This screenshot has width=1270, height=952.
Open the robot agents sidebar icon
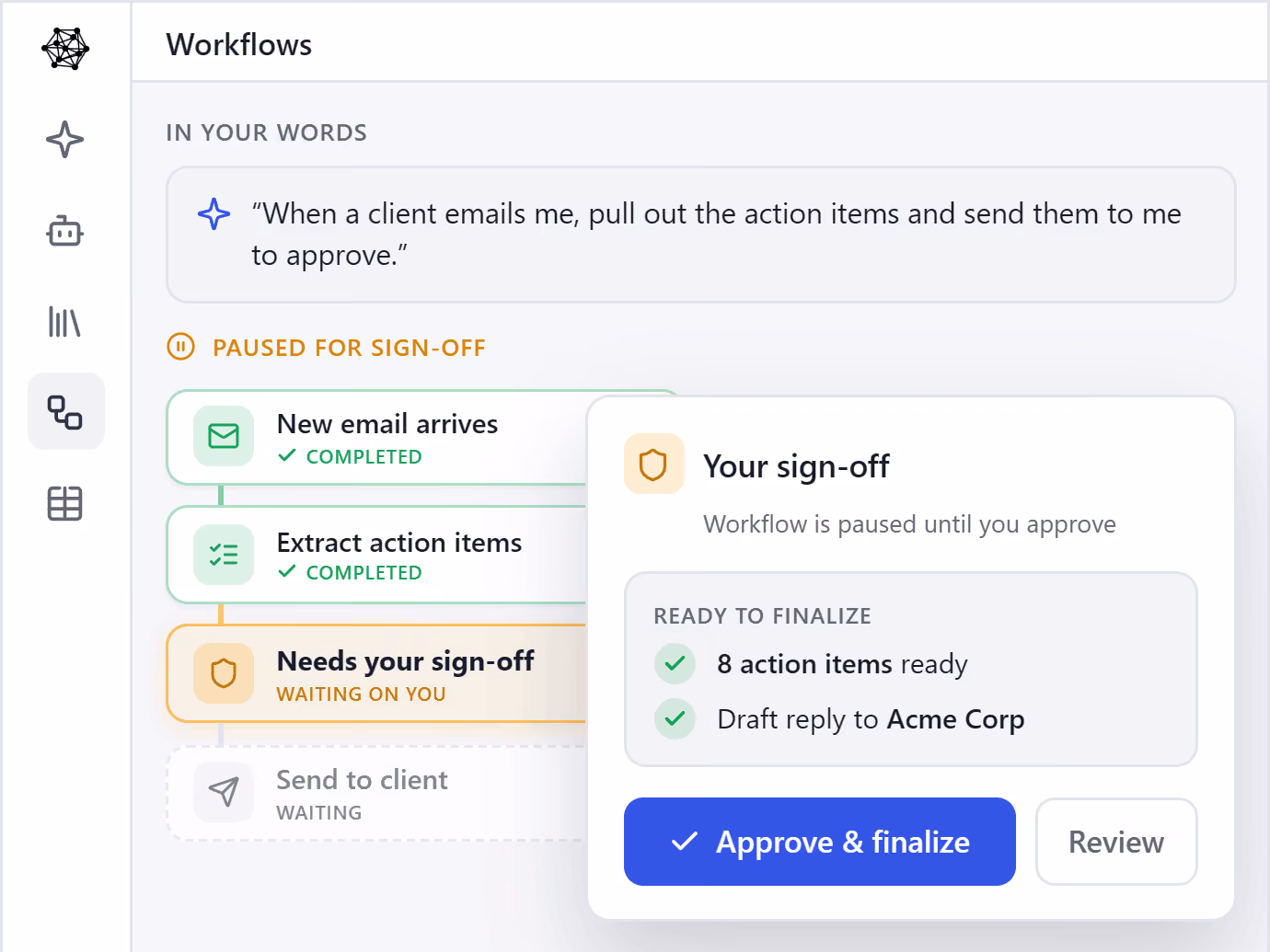click(x=65, y=230)
